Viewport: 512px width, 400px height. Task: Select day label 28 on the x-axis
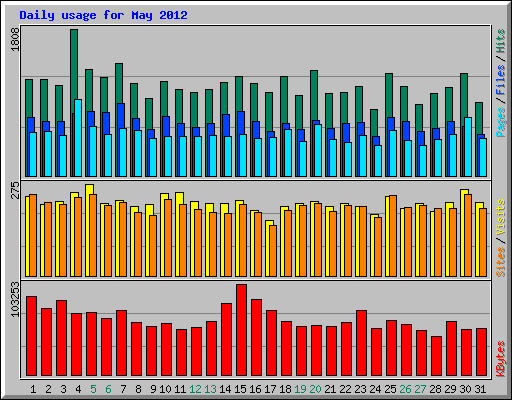tap(435, 389)
